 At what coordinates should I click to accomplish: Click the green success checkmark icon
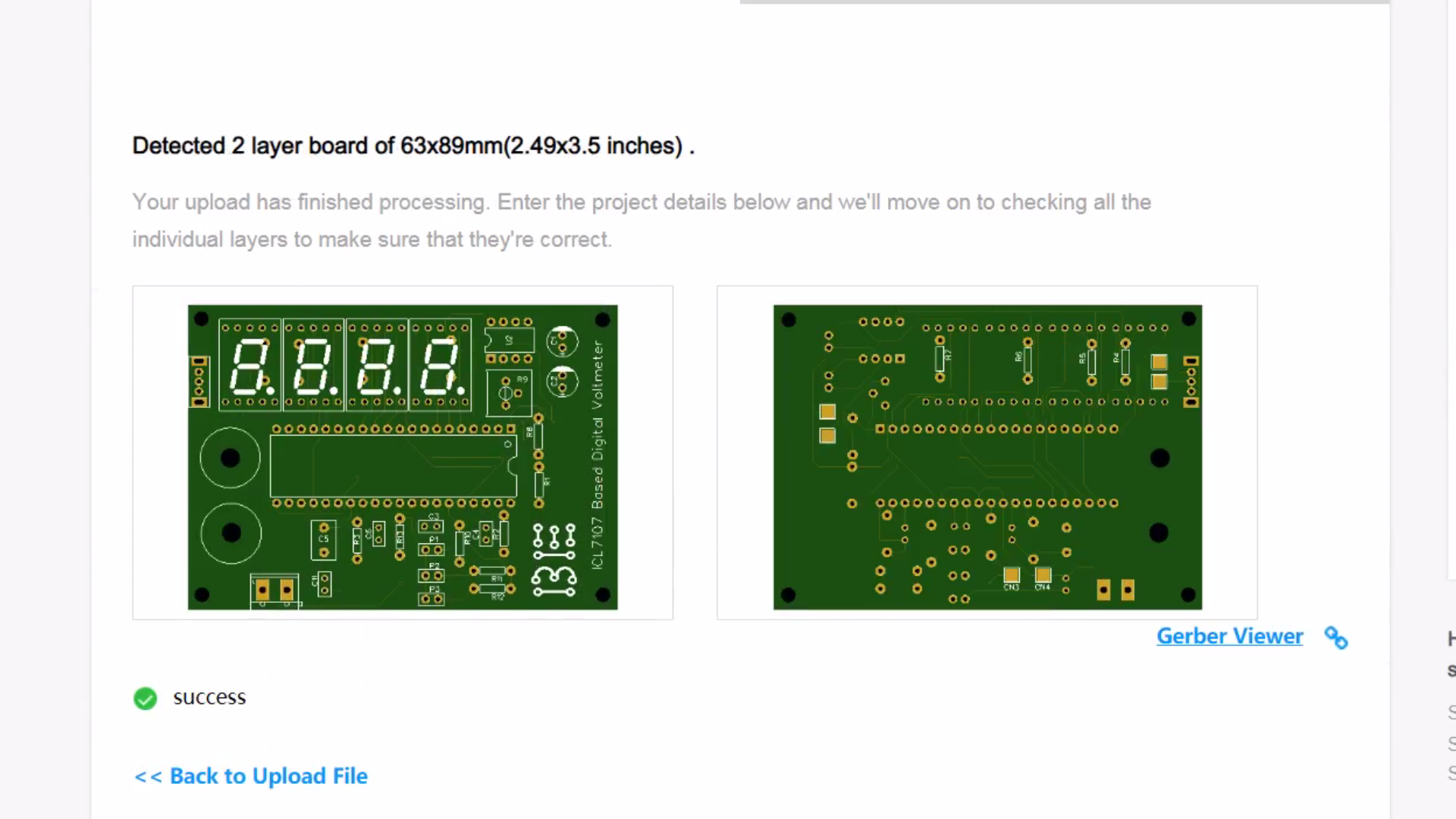click(145, 698)
